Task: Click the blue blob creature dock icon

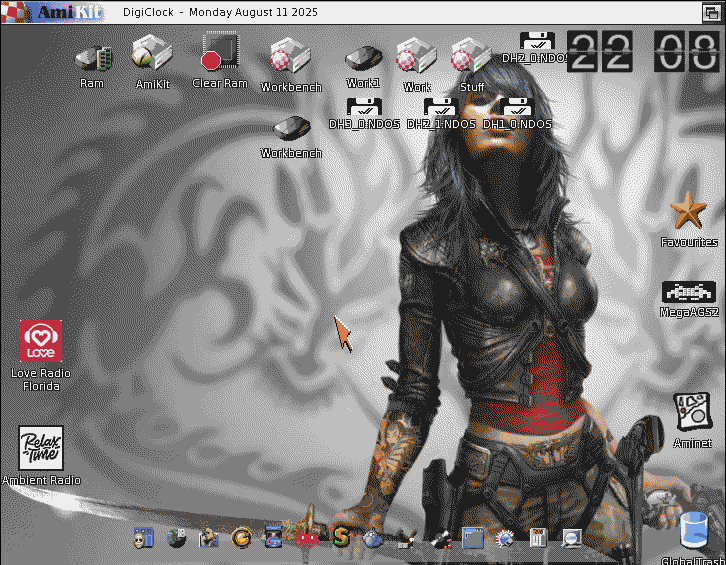Action: [x=373, y=539]
